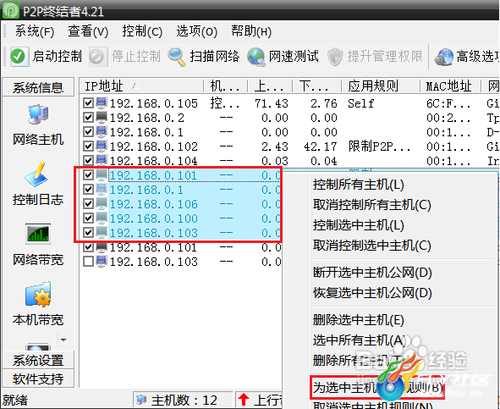The width and height of the screenshot is (500, 409).
Task: Sort by the 下... download column header
Action: pyautogui.click(x=317, y=86)
